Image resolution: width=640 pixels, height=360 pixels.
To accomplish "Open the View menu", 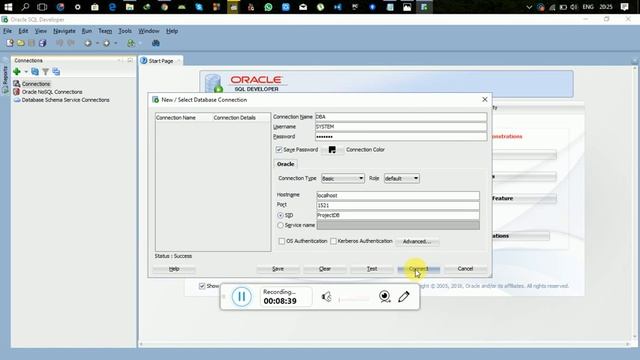I will (40, 31).
